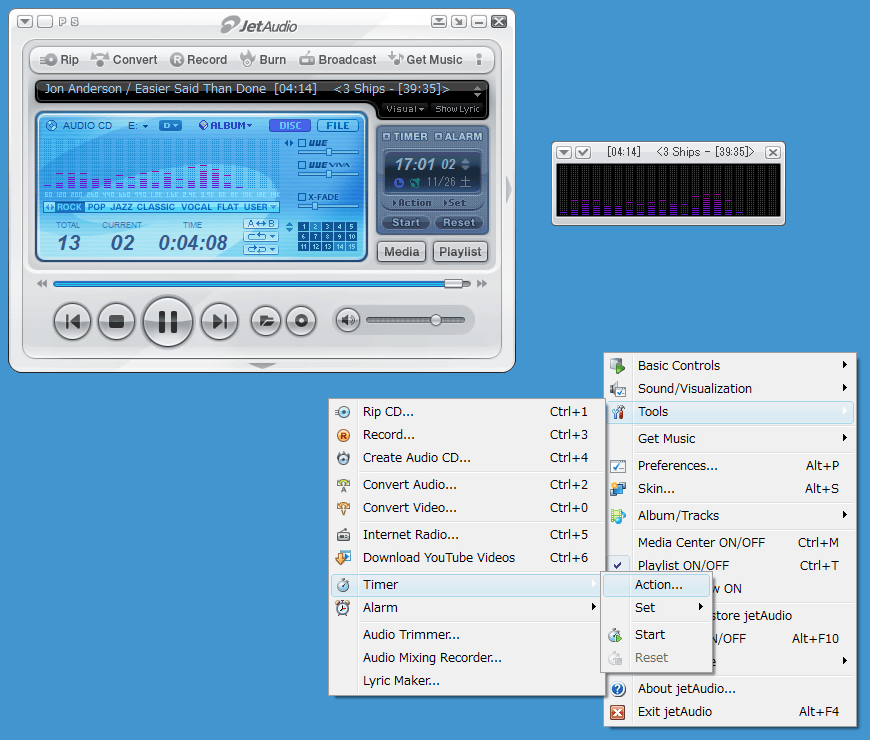The width and height of the screenshot is (870, 740).
Task: Toggle the BBE checkbox
Action: point(302,143)
